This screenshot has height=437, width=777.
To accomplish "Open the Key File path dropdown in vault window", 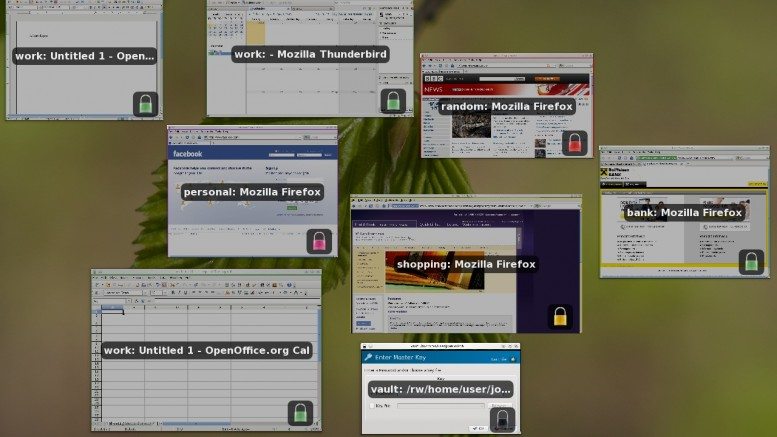I will click(x=441, y=406).
